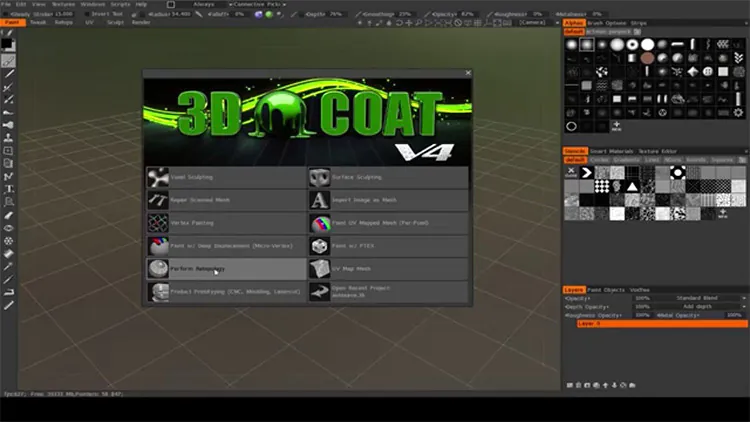Switch to VoxTree tab
The width and height of the screenshot is (750, 422).
pos(640,290)
